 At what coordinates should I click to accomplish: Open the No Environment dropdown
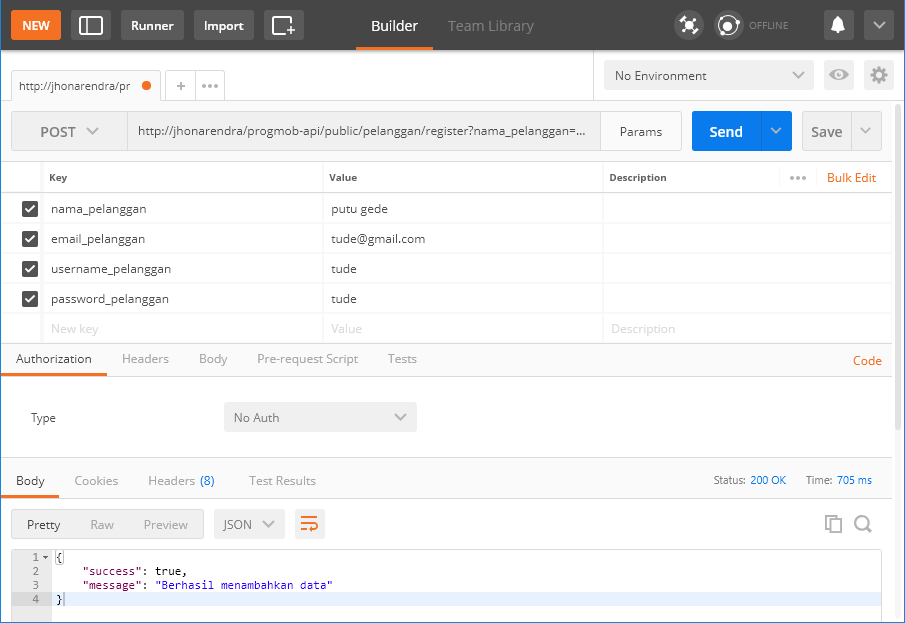tap(709, 75)
